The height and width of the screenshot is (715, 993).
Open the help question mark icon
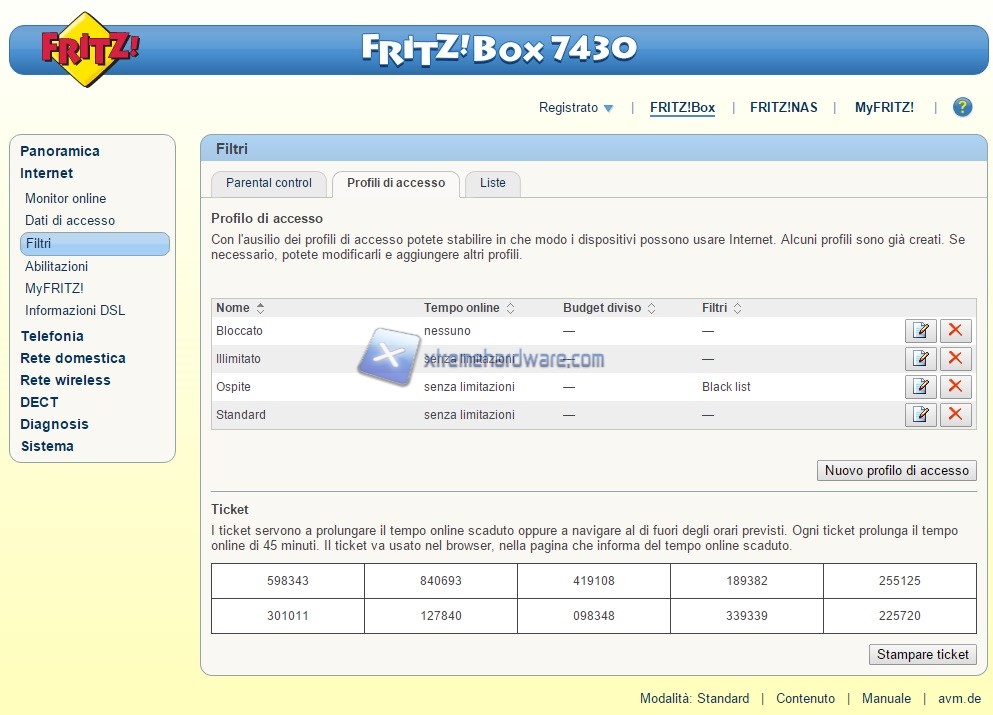(962, 108)
